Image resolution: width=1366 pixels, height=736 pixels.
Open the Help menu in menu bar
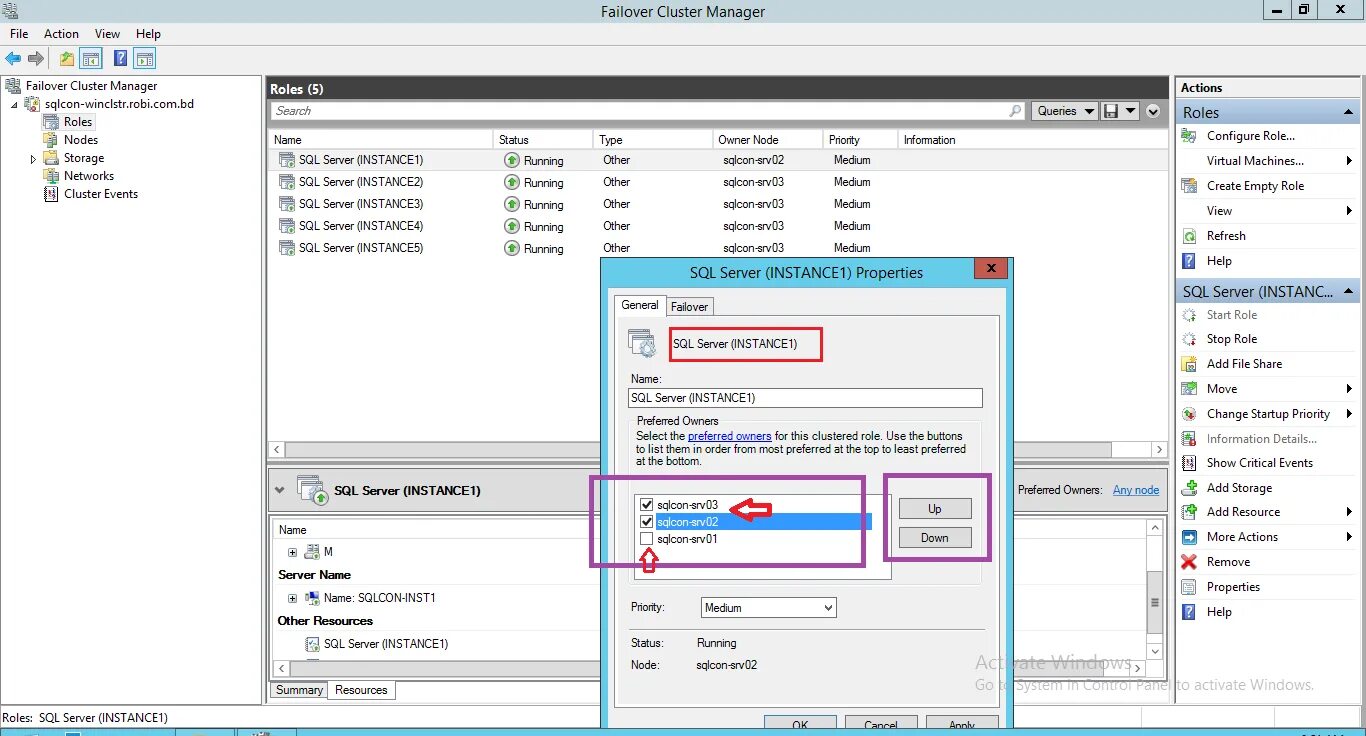pos(148,34)
